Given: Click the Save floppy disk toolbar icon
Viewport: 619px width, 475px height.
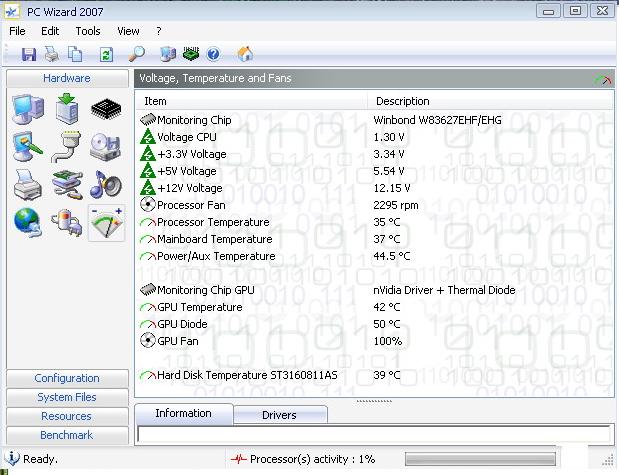Looking at the screenshot, I should pyautogui.click(x=28, y=54).
